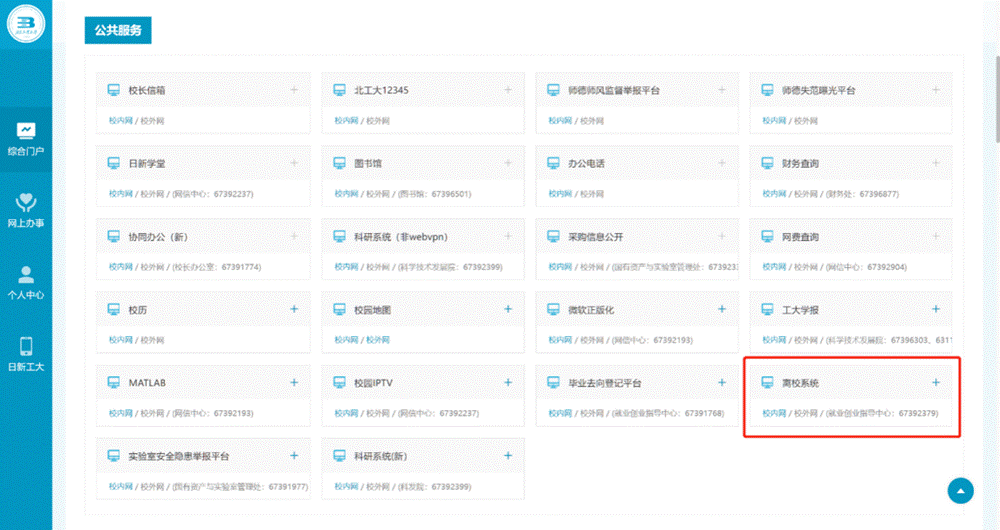Open the 微软正版化 service title

[591, 310]
